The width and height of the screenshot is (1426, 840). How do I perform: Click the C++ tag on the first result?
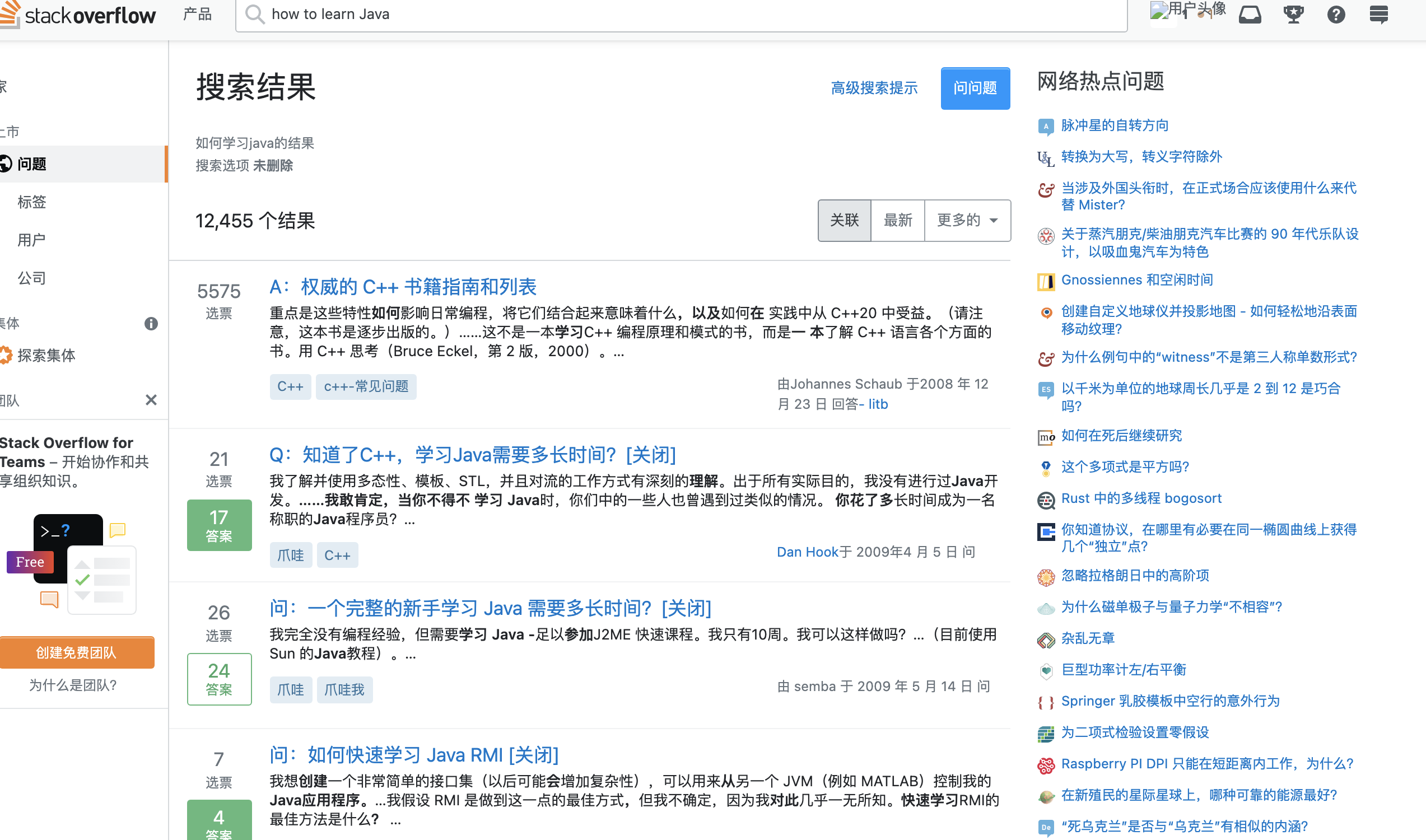[x=290, y=386]
